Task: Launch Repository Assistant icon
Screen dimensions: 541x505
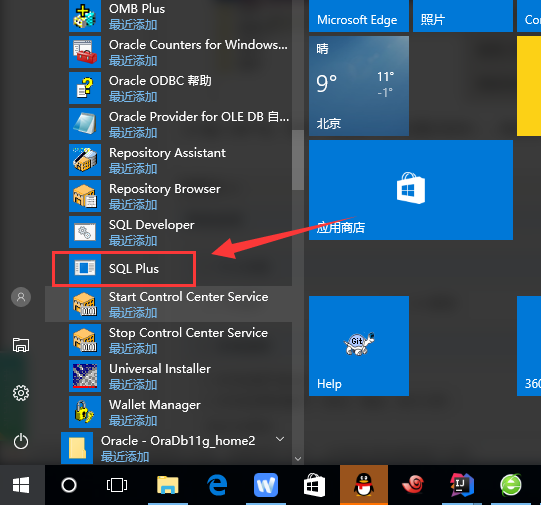Action: tap(85, 160)
